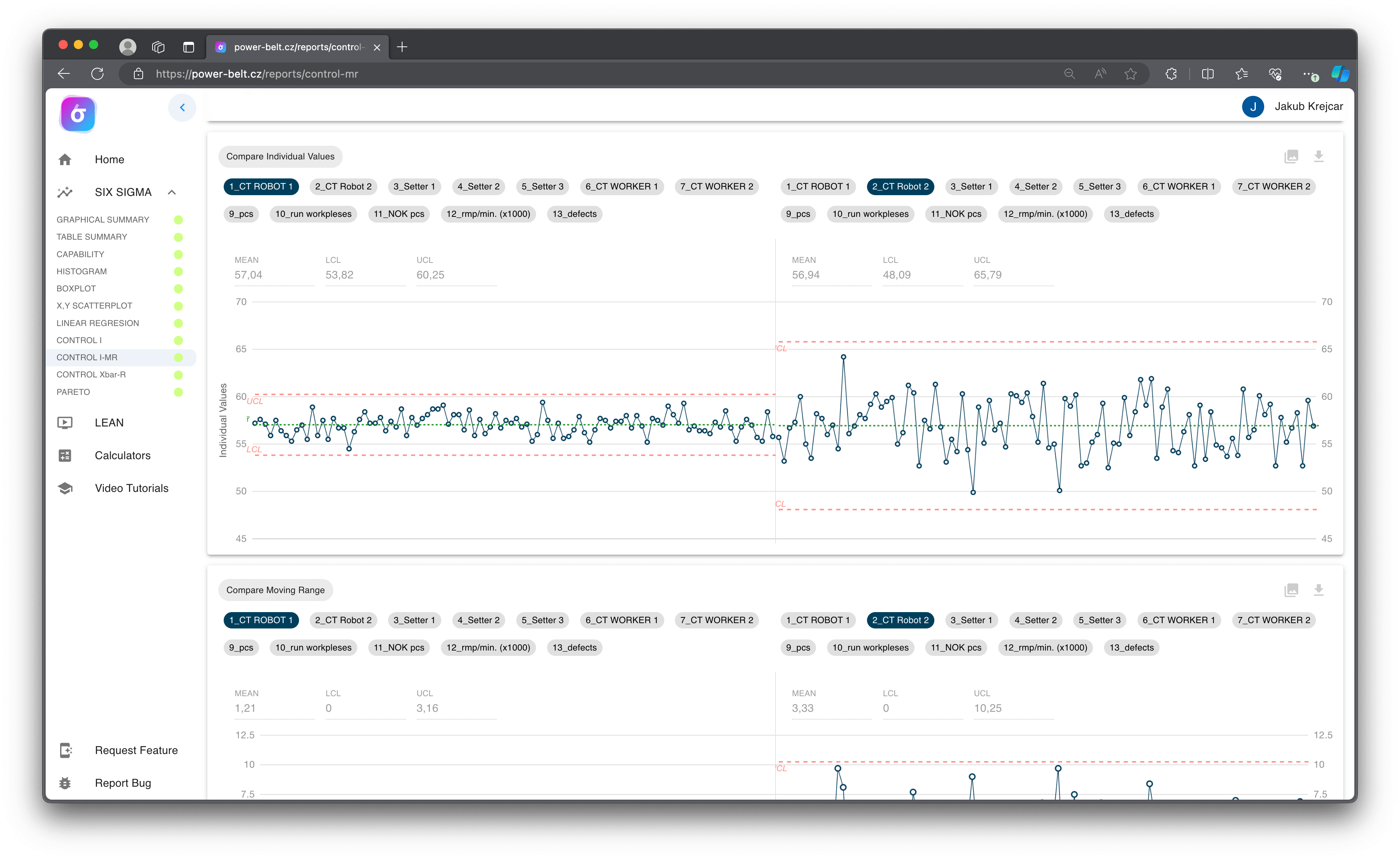Click the sigma app logo

click(x=78, y=114)
